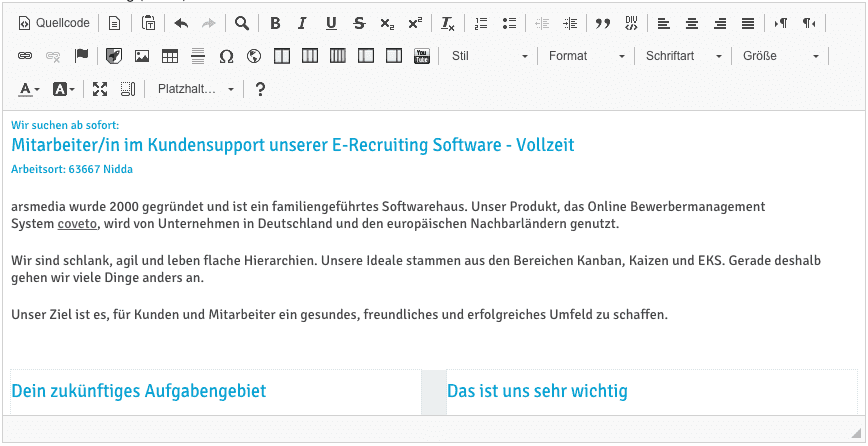Open the Quellcode source view

pos(54,23)
